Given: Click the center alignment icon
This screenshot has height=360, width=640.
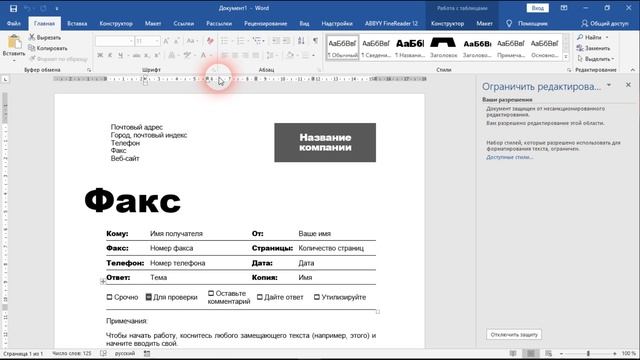Looking at the screenshot, I should pos(235,55).
